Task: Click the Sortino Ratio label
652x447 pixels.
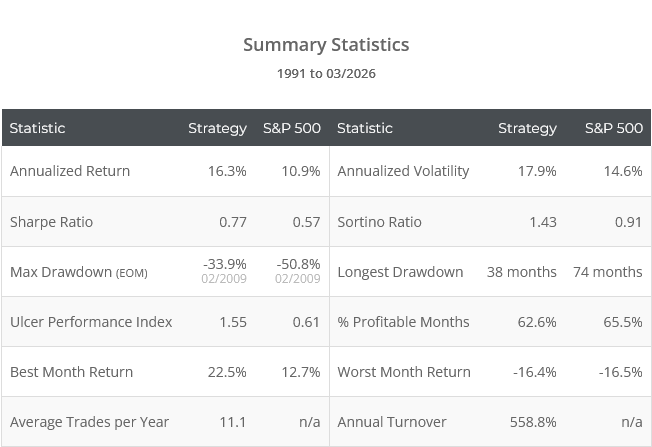Action: (380, 222)
